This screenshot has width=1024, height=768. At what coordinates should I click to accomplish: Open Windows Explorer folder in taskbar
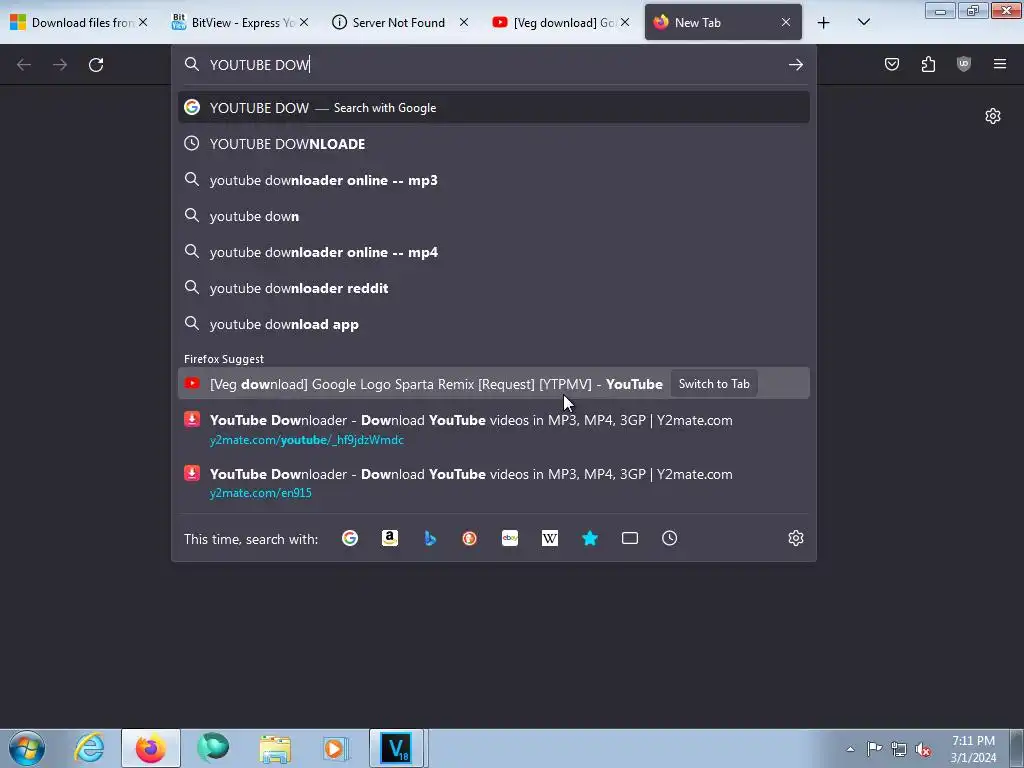click(275, 748)
